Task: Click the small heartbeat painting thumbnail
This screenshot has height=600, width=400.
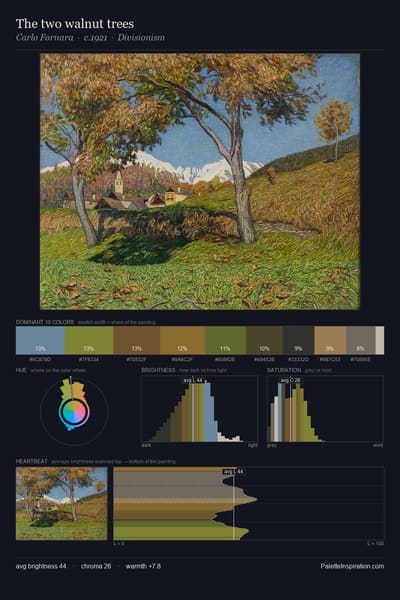Action: (62, 504)
